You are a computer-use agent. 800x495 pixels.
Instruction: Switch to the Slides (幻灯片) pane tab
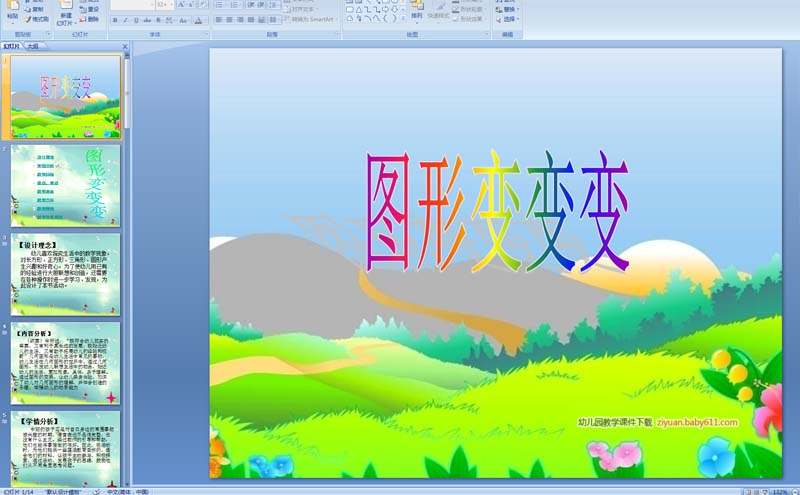point(11,46)
